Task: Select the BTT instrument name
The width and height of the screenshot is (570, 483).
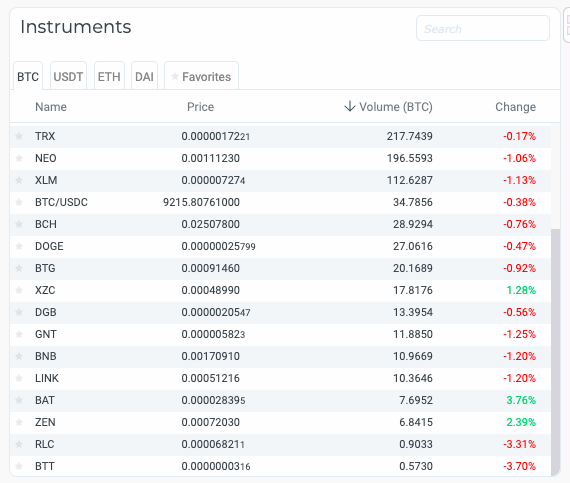Action: [45, 466]
